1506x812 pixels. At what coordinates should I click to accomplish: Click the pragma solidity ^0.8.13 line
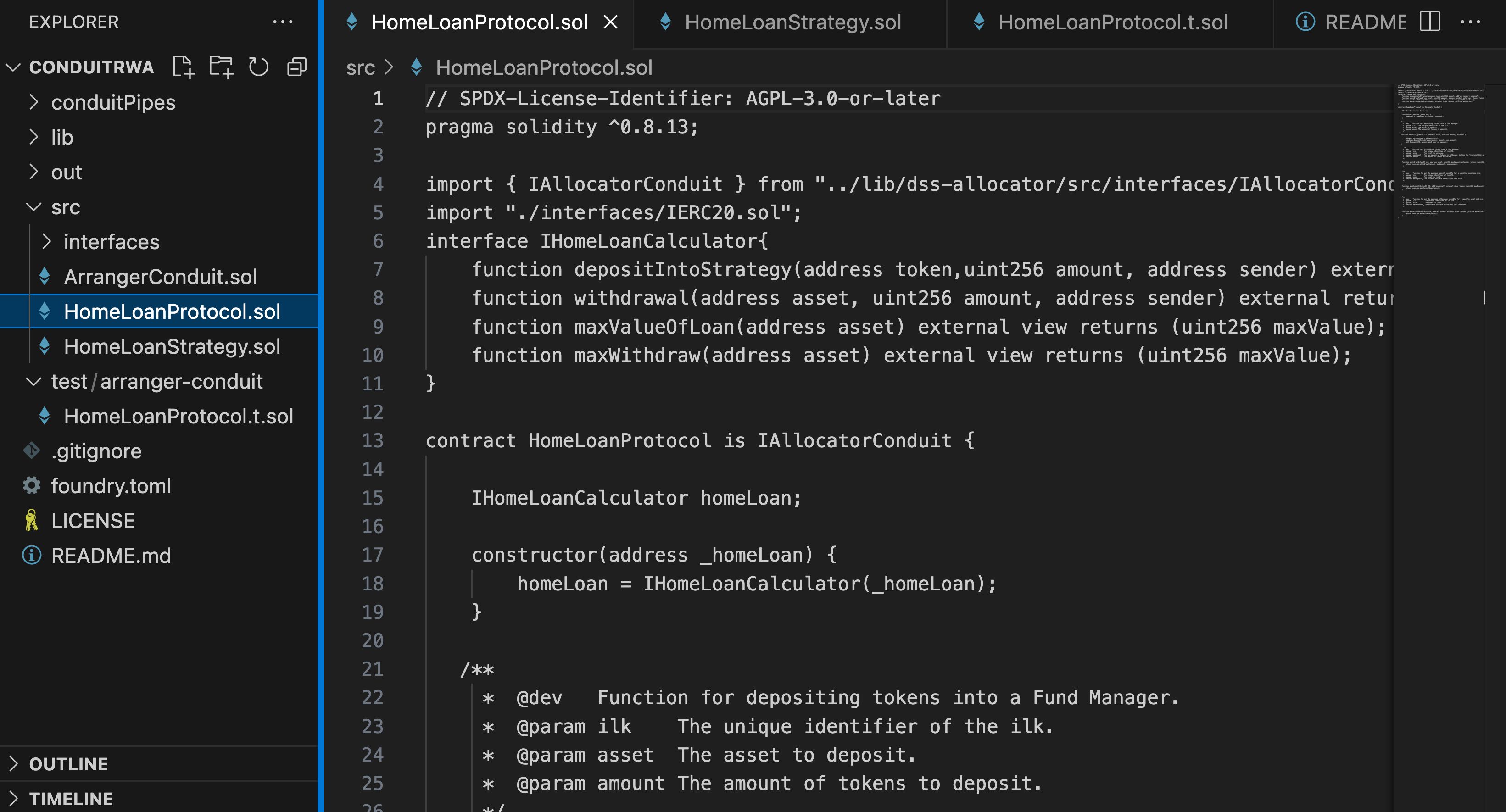(562, 127)
